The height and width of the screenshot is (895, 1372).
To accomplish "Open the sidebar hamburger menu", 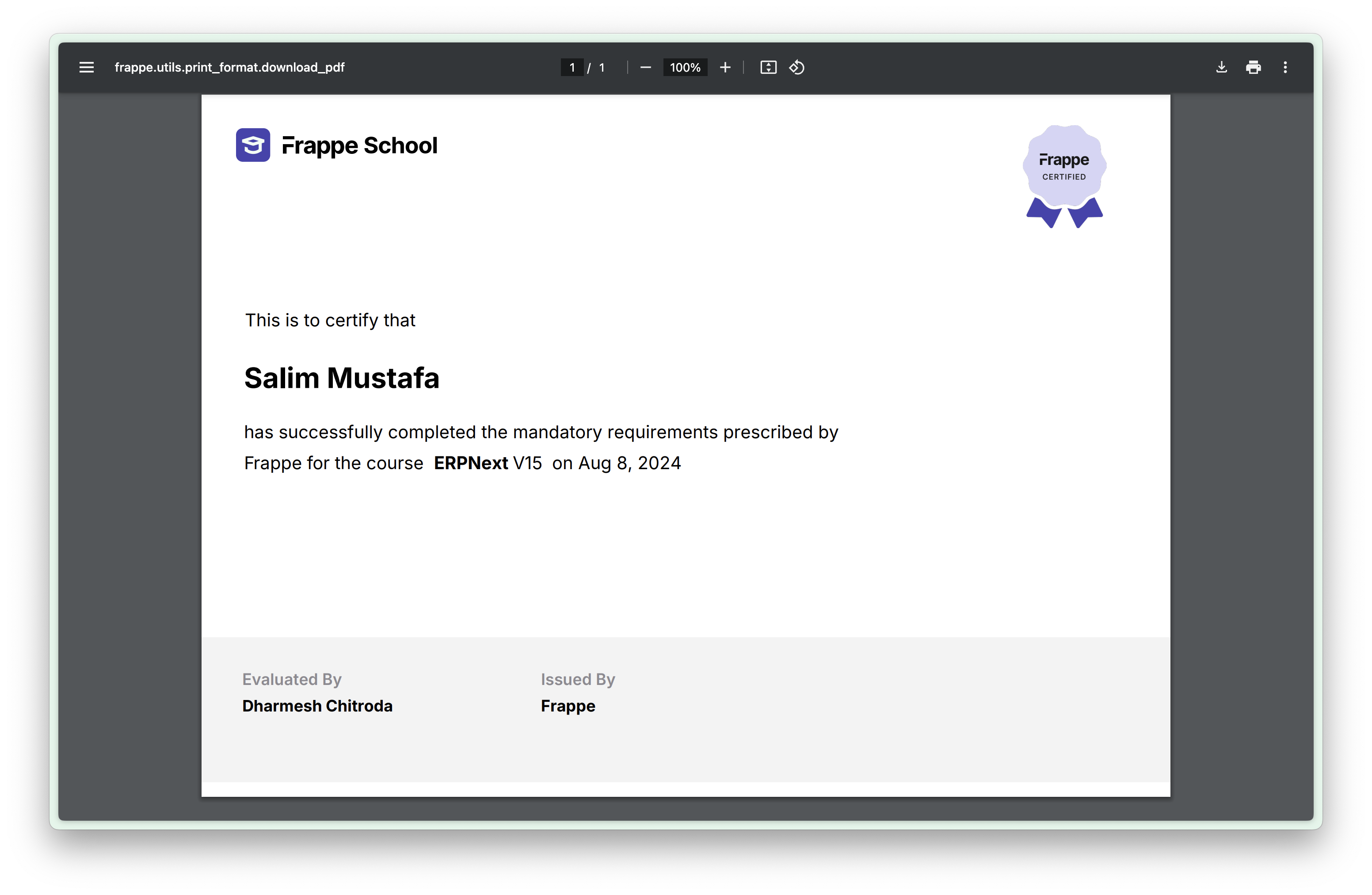I will (x=87, y=68).
